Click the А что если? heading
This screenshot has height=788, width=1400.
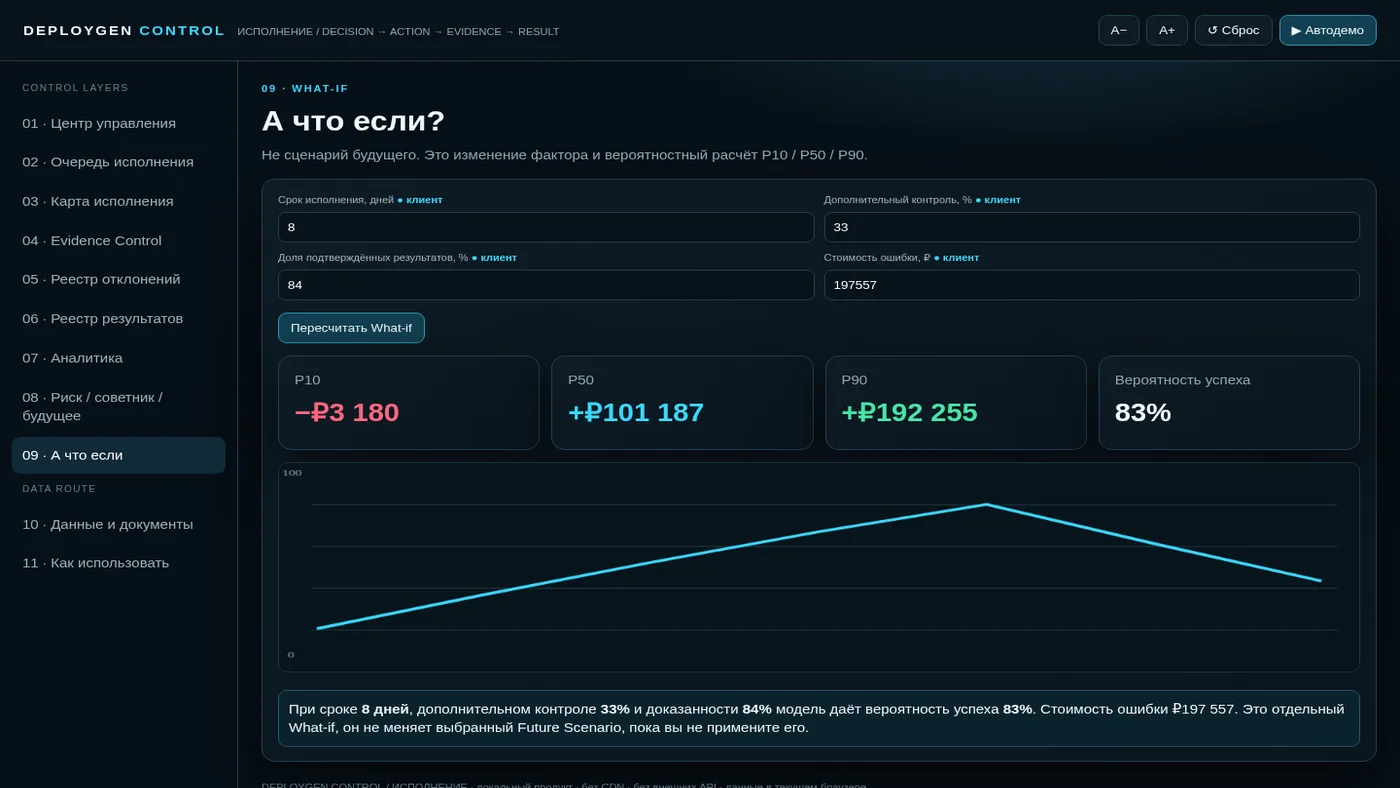[x=353, y=121]
